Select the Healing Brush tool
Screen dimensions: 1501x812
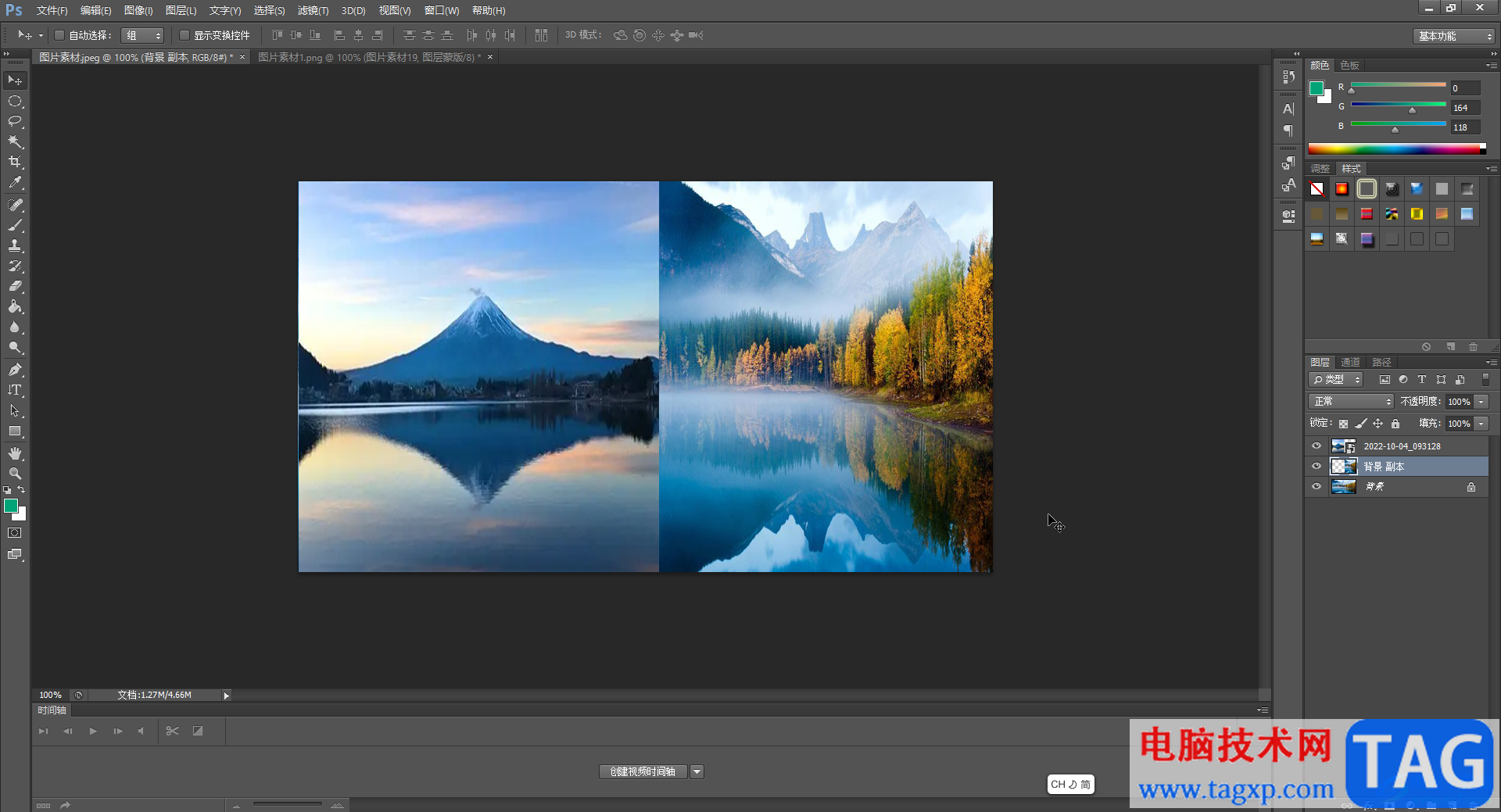click(15, 205)
